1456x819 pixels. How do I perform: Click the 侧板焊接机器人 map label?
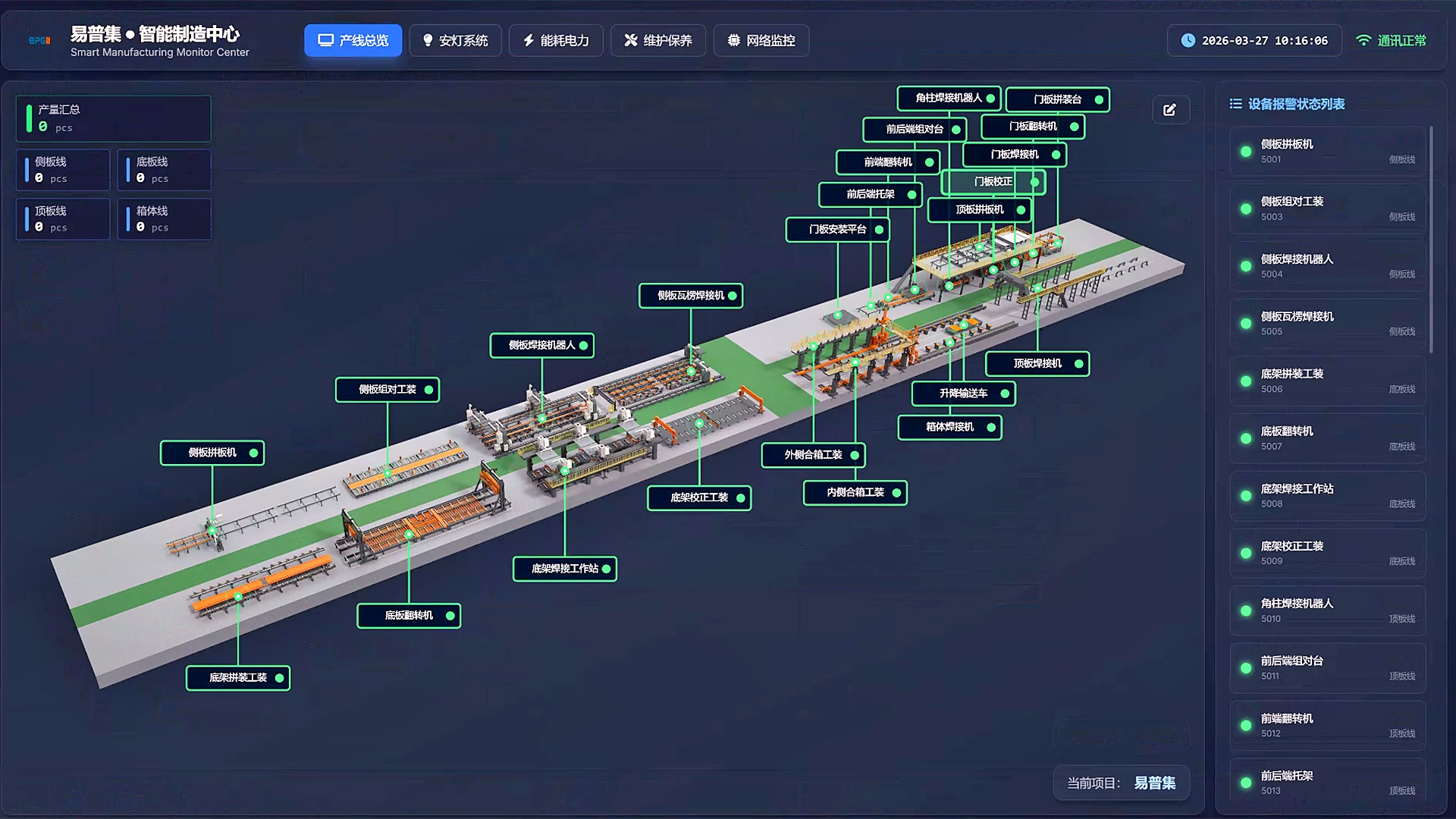[542, 346]
